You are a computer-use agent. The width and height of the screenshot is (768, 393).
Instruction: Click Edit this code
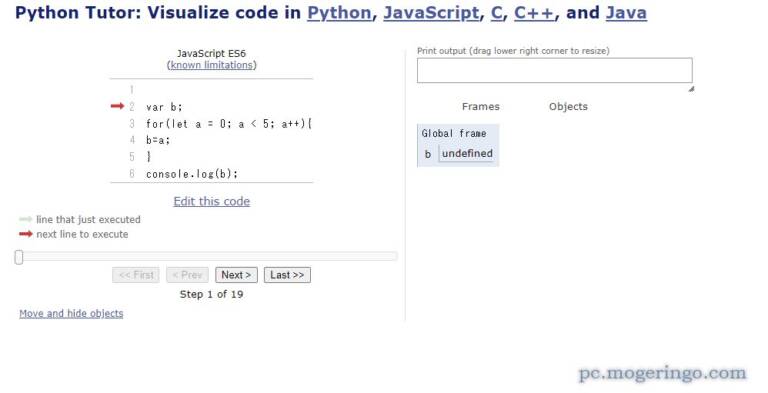pos(212,201)
